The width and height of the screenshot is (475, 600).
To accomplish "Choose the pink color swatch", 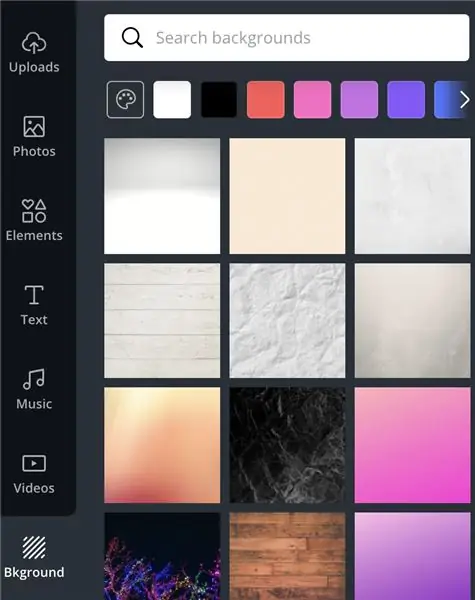I will 312,99.
